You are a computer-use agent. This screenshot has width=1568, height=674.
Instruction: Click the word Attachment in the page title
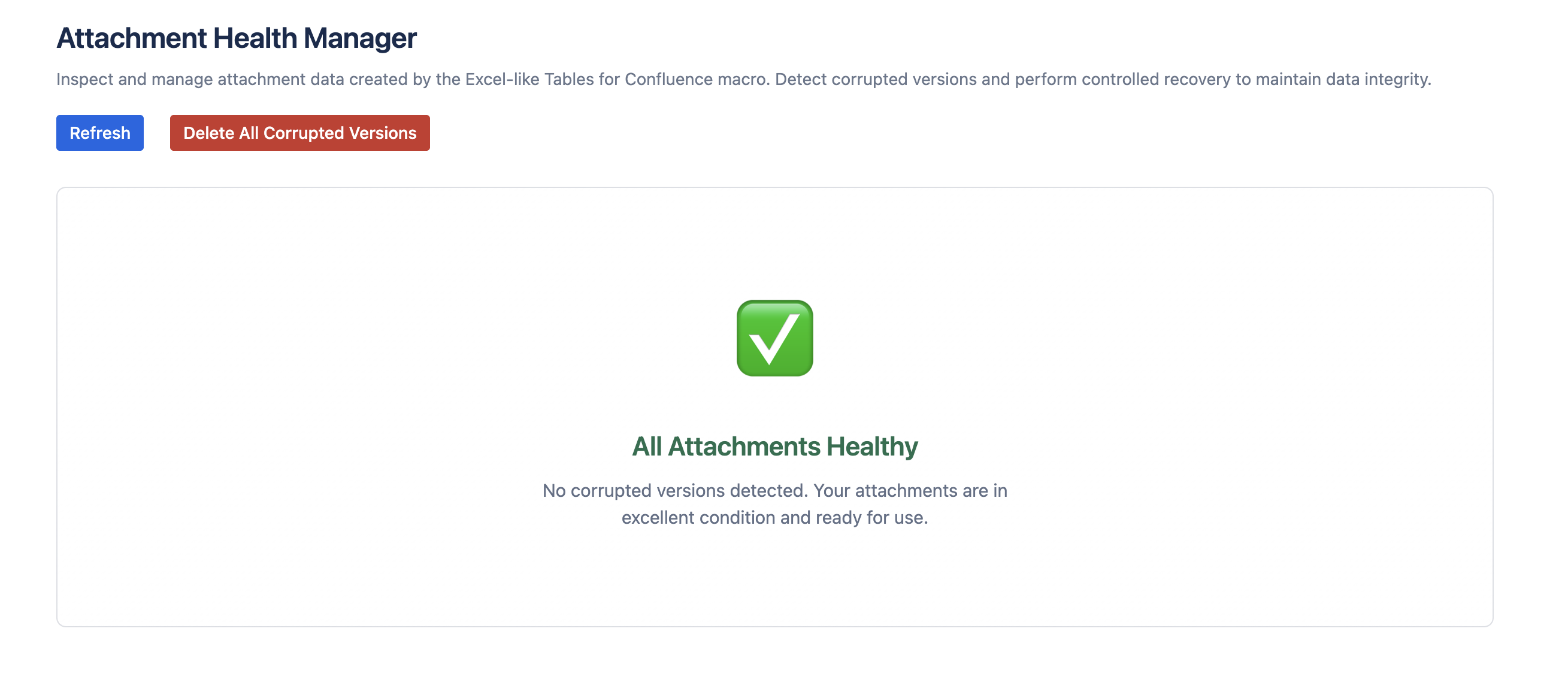pos(132,38)
